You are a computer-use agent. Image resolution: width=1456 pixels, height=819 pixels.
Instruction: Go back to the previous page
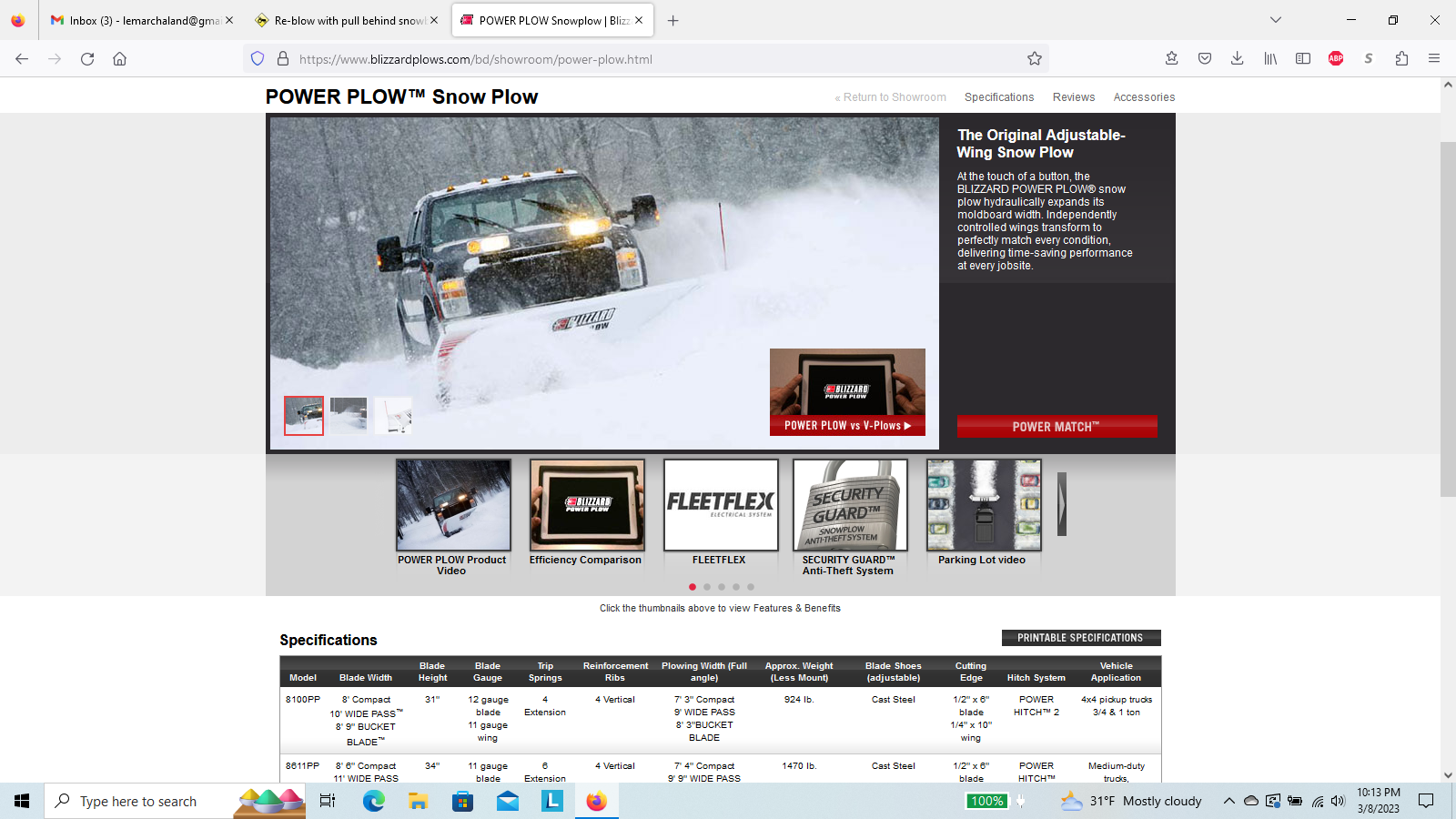pos(22,59)
